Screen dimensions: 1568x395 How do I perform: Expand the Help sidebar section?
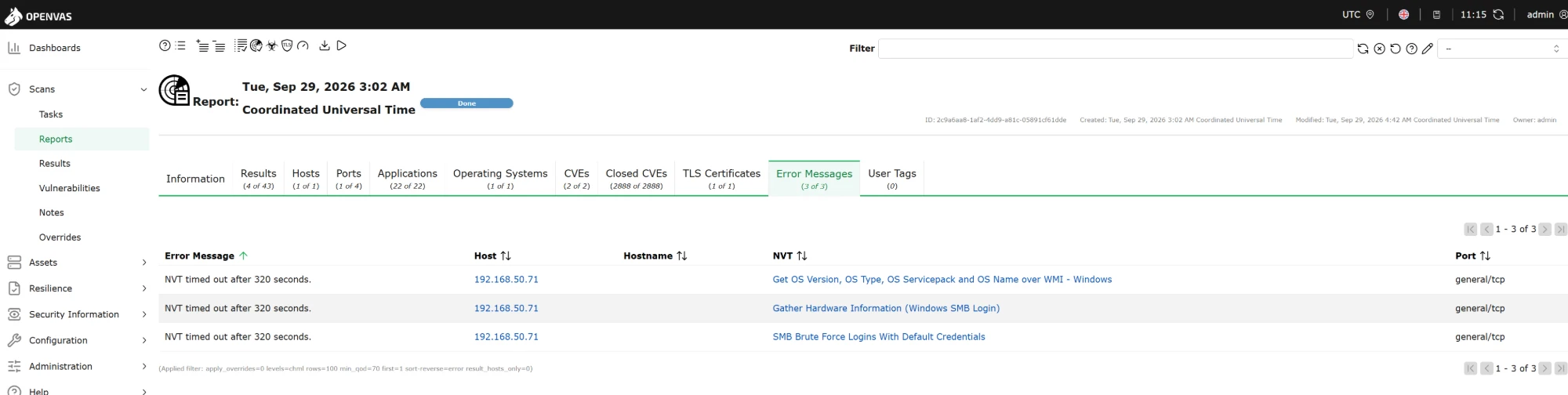tap(143, 391)
